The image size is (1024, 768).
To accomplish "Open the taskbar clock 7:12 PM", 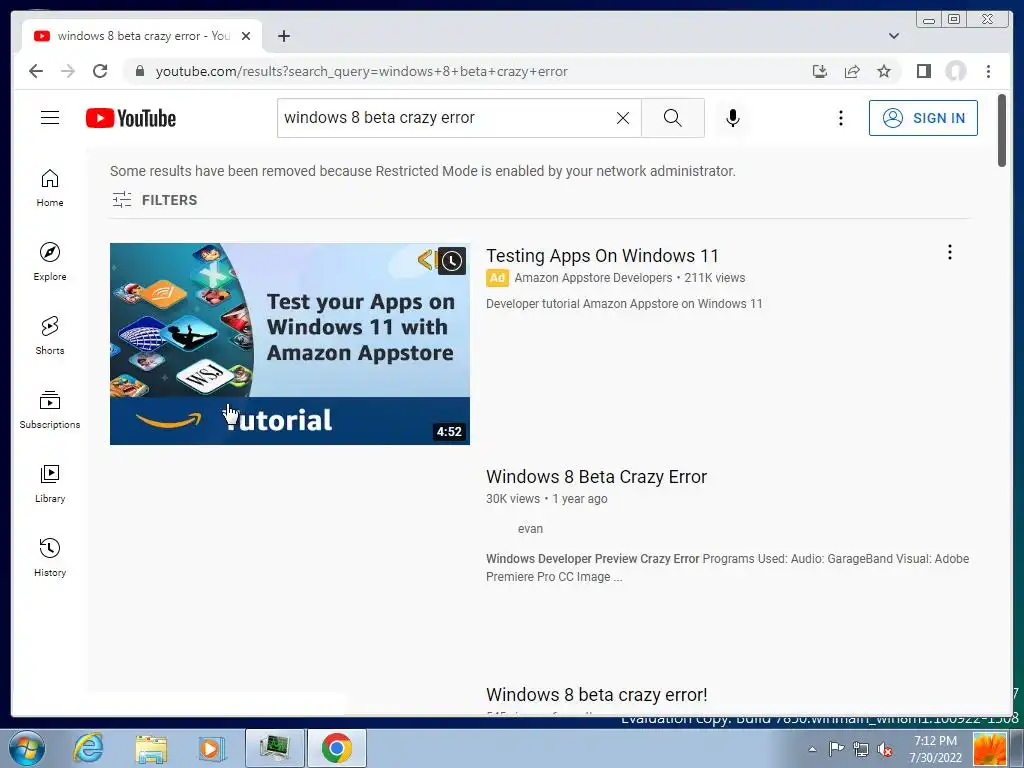I will pyautogui.click(x=935, y=749).
